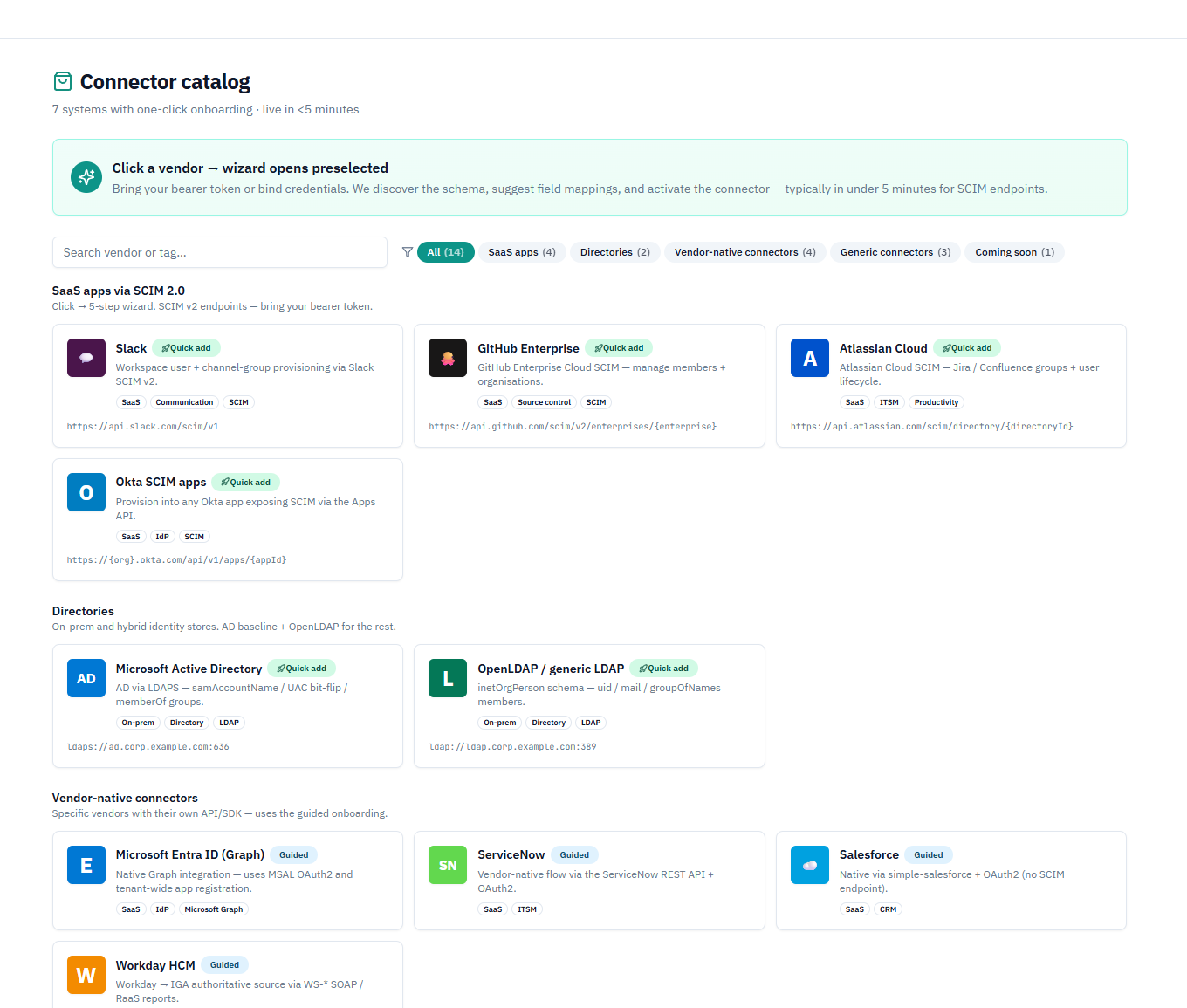
Task: Click the Directories section heading
Action: (x=83, y=611)
